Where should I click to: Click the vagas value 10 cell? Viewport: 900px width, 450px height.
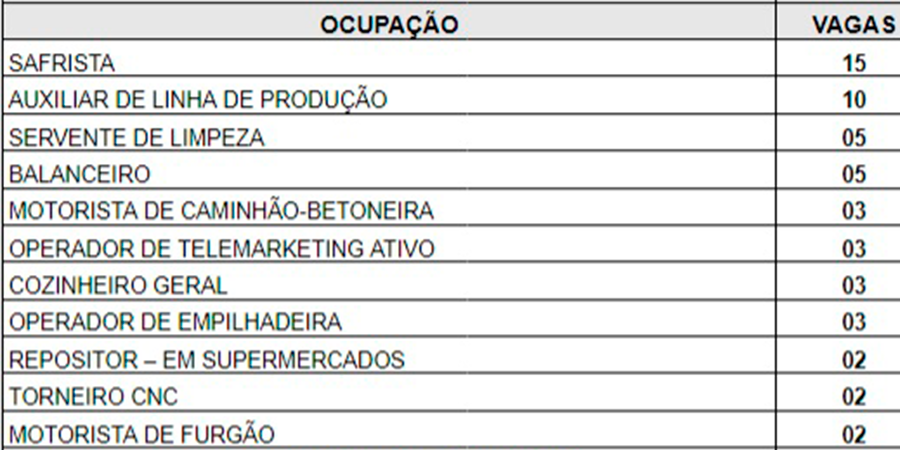click(854, 99)
